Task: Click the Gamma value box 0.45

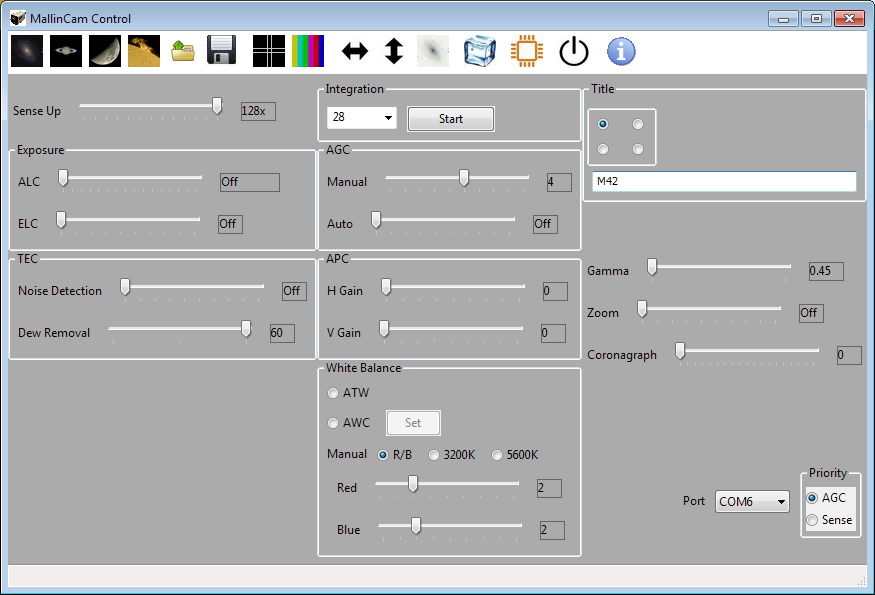Action: coord(826,271)
